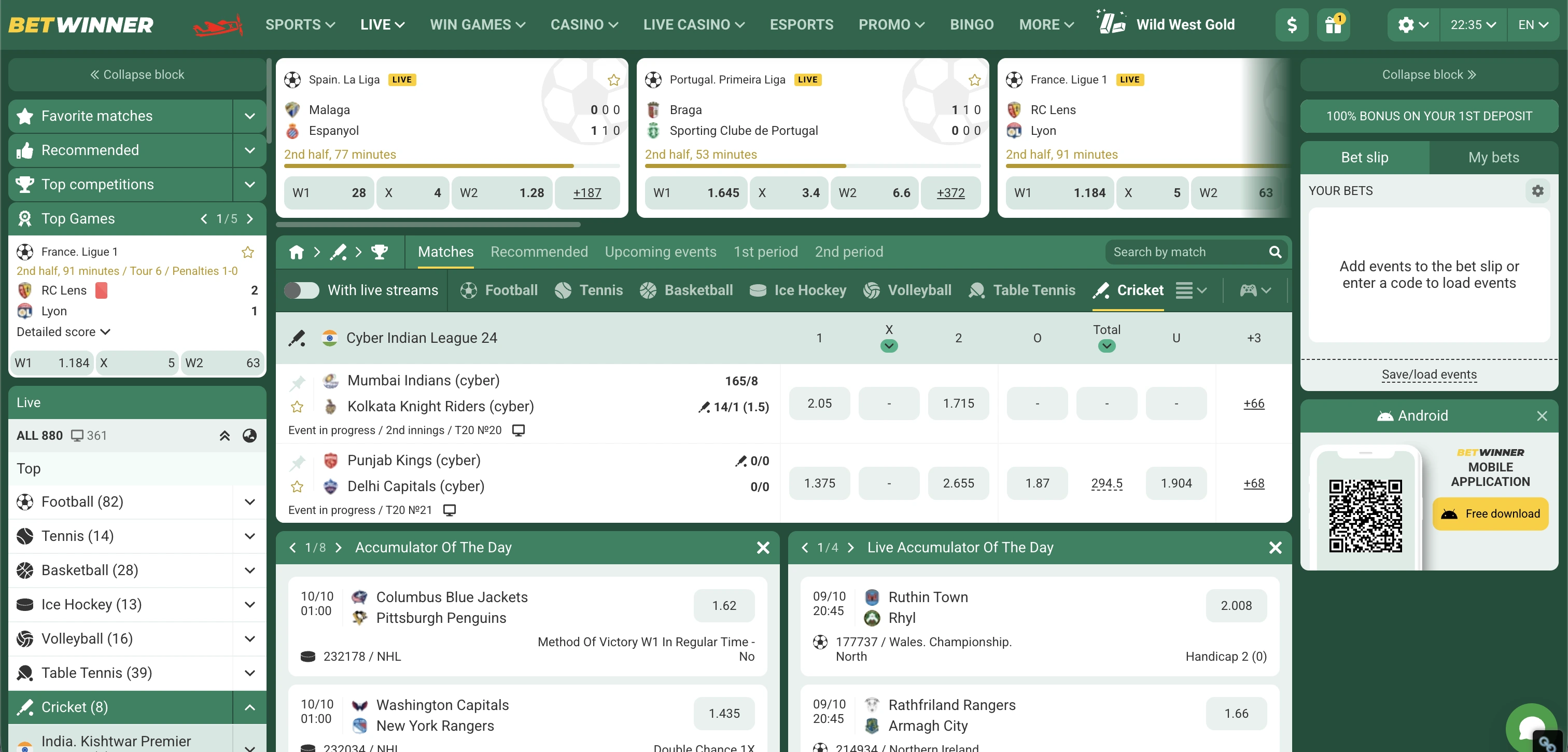Click 100% bonus on 1st deposit
This screenshot has height=752, width=1568.
coord(1429,116)
